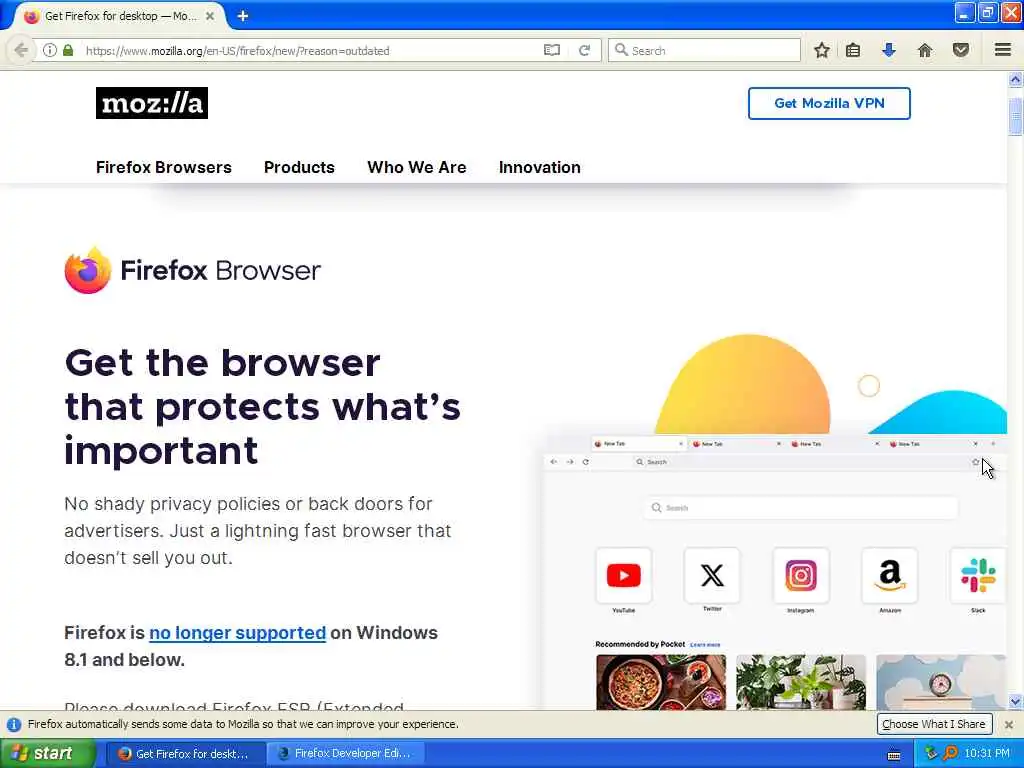The image size is (1024, 768).
Task: Follow the no longer supported link
Action: pyautogui.click(x=237, y=633)
